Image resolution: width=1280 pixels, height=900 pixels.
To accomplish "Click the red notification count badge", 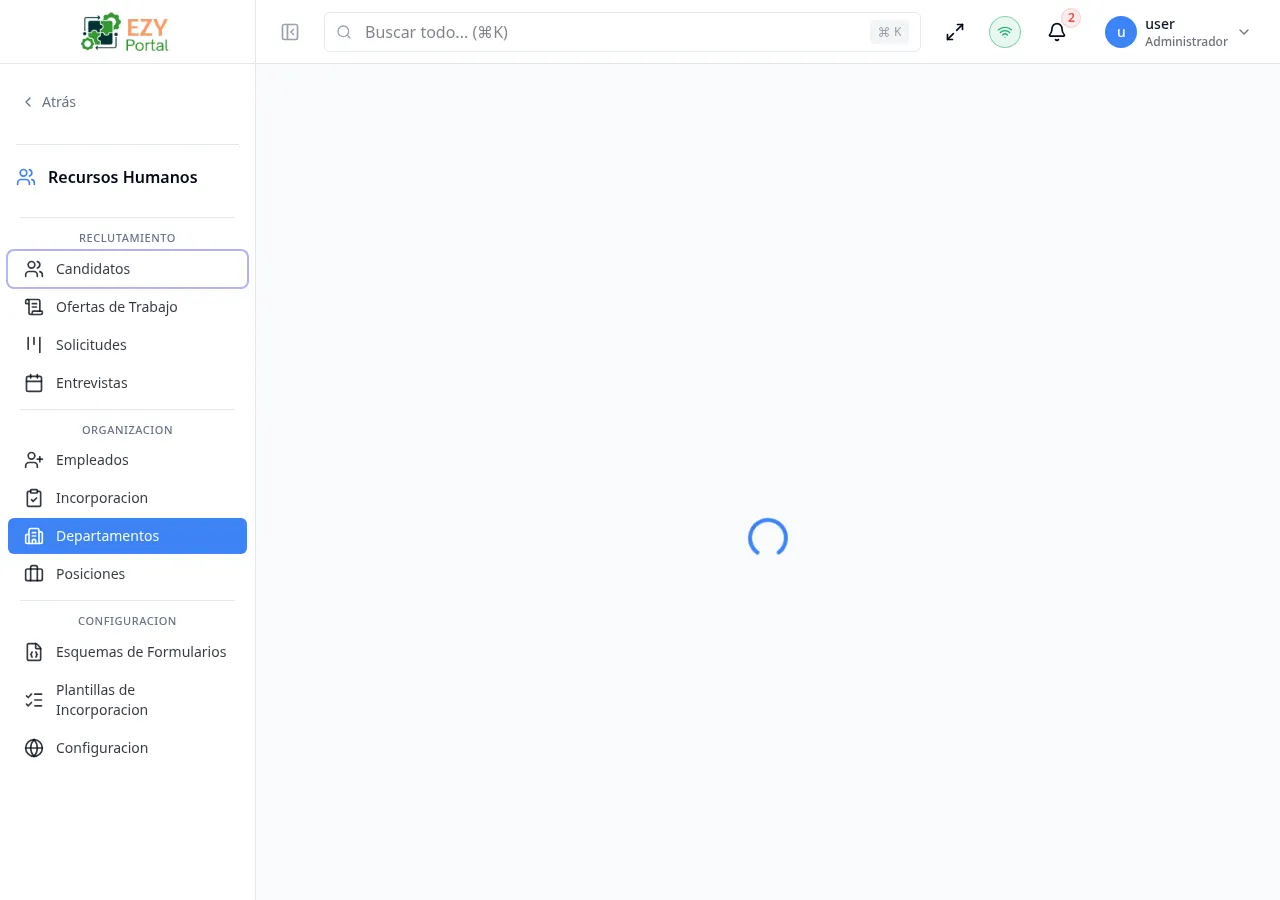I will [1072, 18].
